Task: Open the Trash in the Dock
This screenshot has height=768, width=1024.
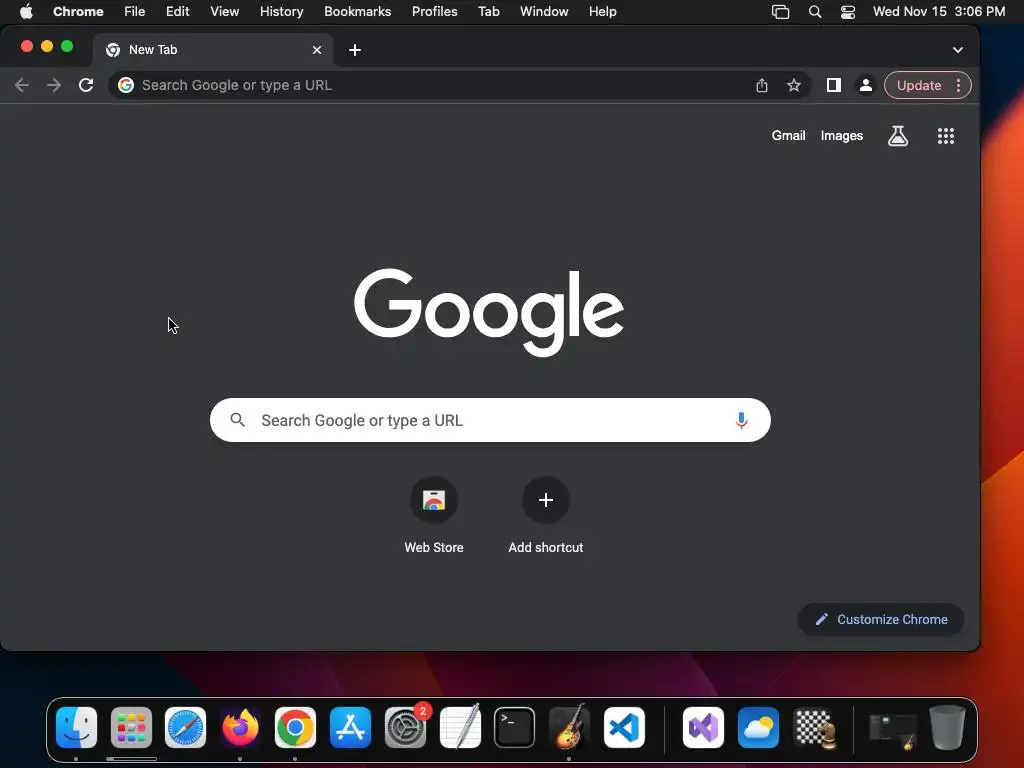Action: (x=947, y=727)
